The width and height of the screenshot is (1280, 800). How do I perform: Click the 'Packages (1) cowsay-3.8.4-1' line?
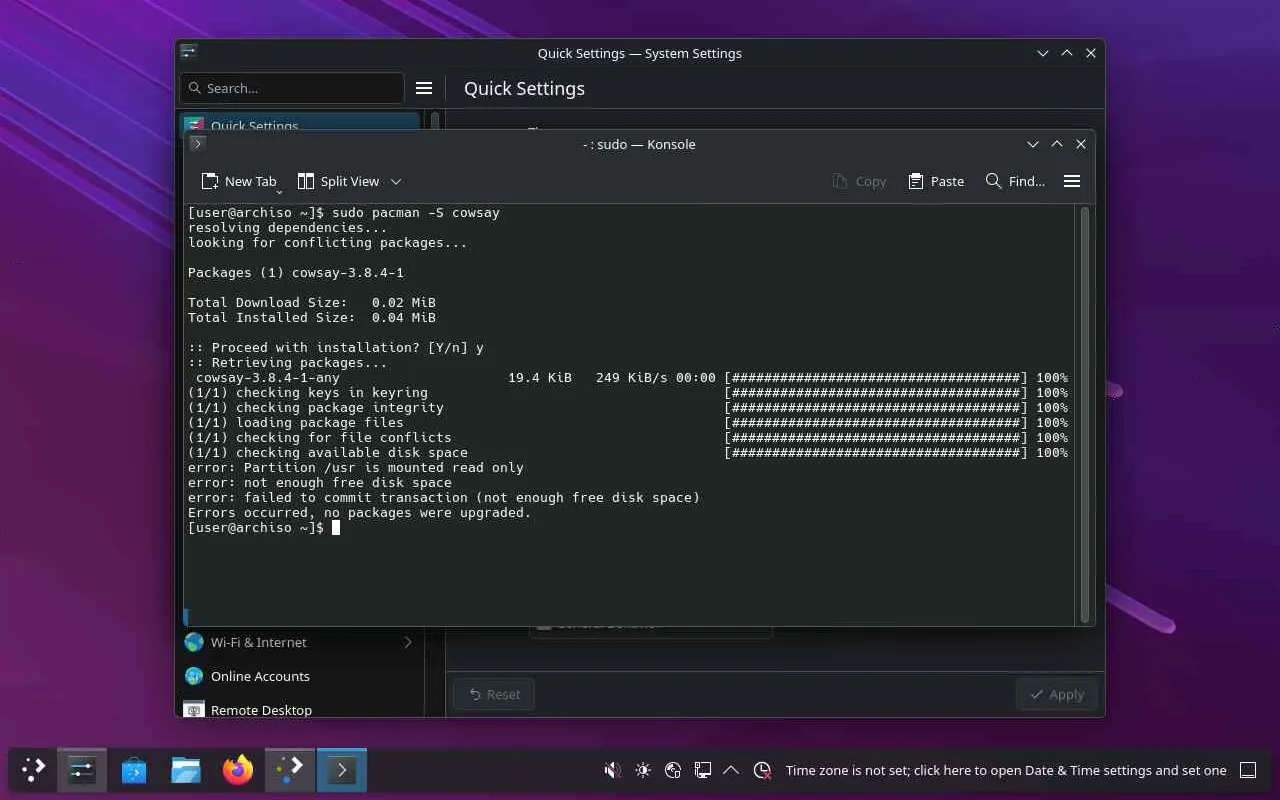[296, 272]
